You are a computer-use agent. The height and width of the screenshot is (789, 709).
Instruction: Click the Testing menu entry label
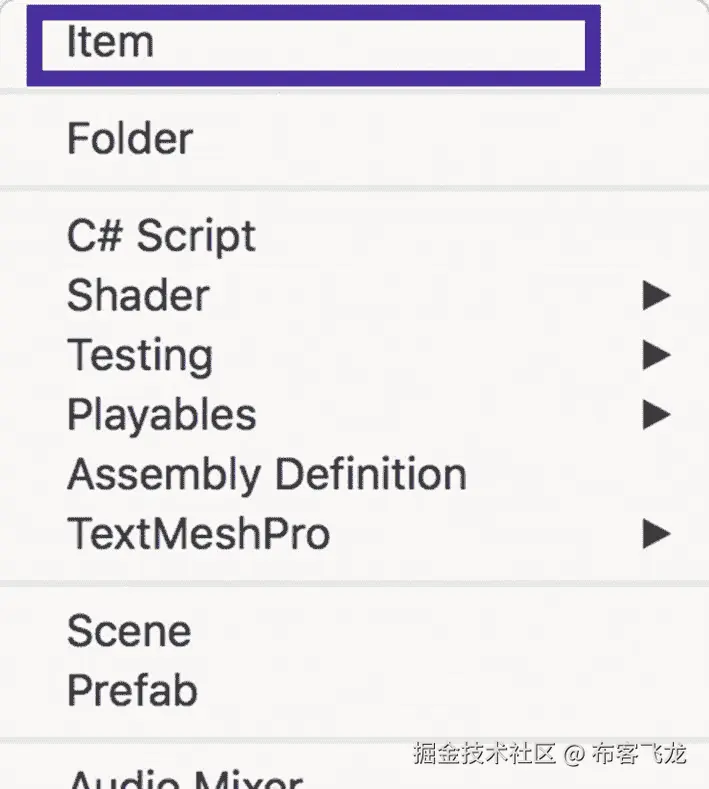pos(140,355)
